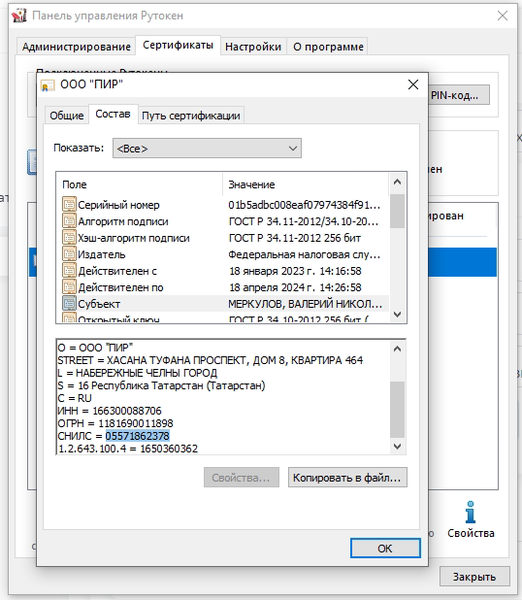The height and width of the screenshot is (600, 522).
Task: Click the Свойства info icon in Рутокен panel
Action: click(470, 512)
